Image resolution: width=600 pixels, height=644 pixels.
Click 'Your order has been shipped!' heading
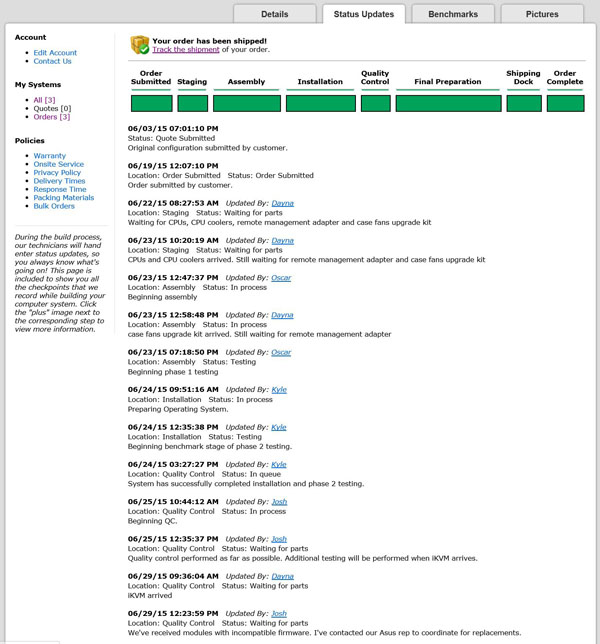tap(209, 41)
